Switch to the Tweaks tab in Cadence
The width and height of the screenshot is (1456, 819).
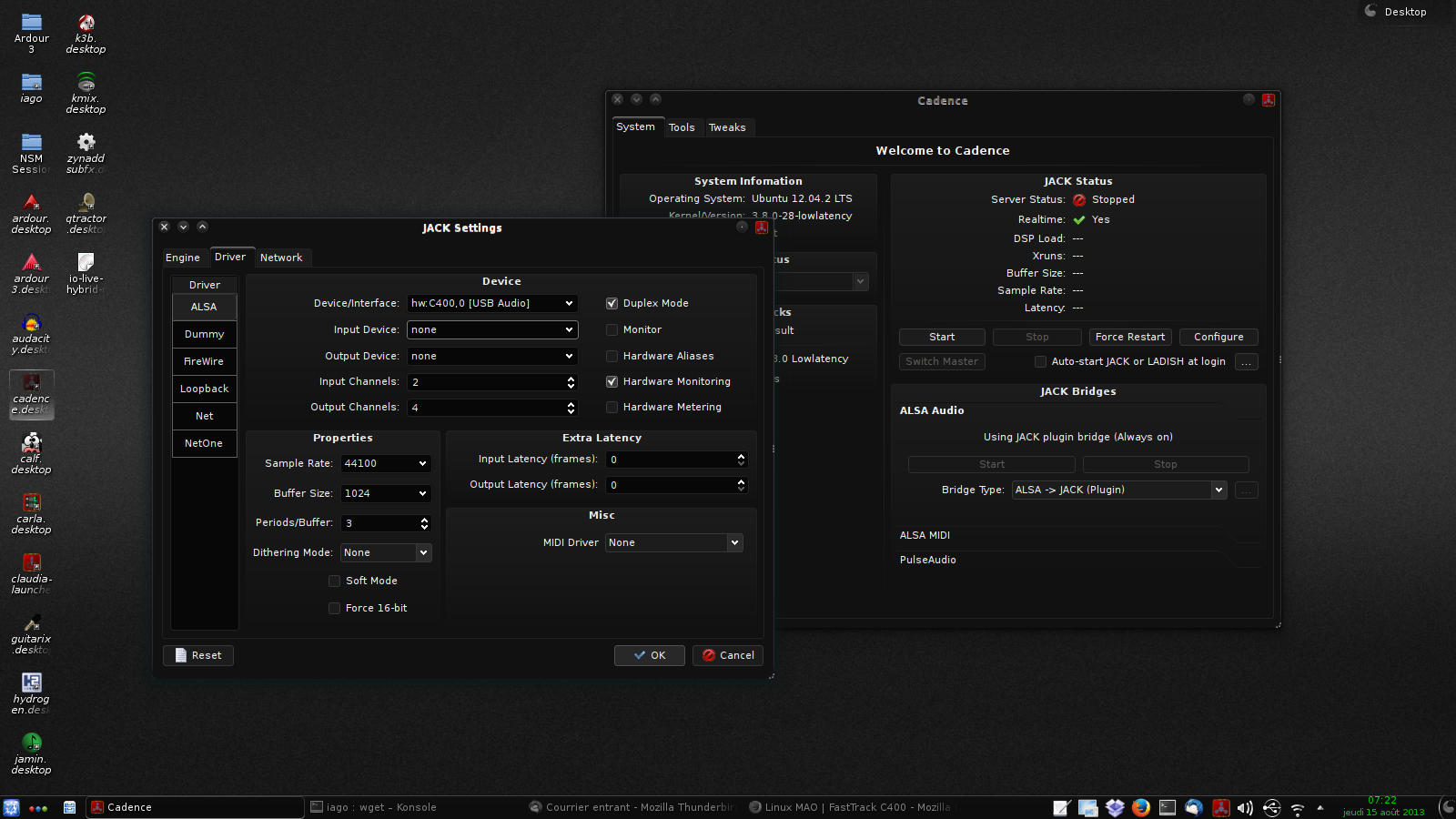click(x=726, y=128)
